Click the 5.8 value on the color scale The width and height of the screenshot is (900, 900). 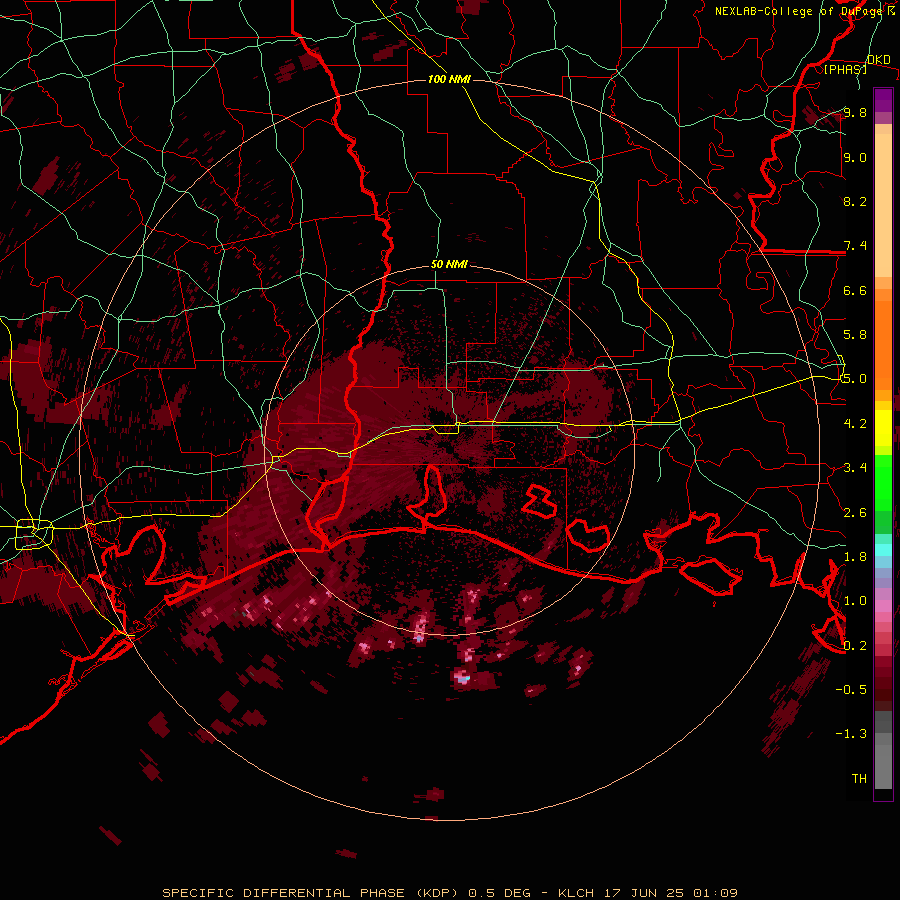[855, 335]
